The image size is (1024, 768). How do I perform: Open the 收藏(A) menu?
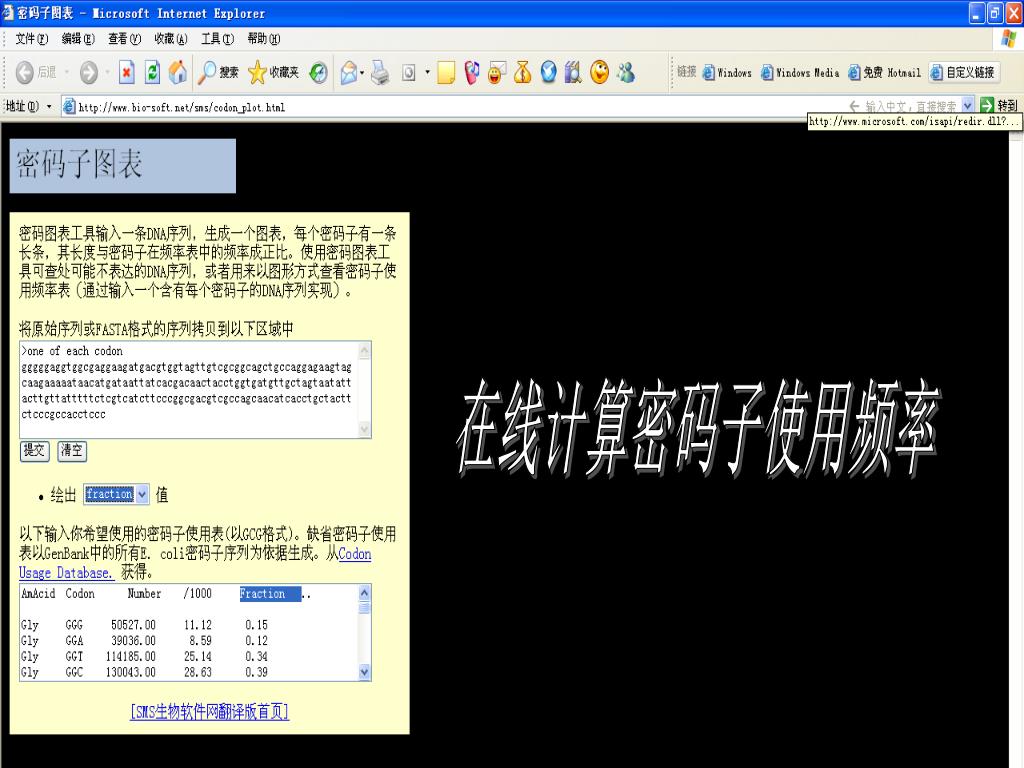(170, 39)
